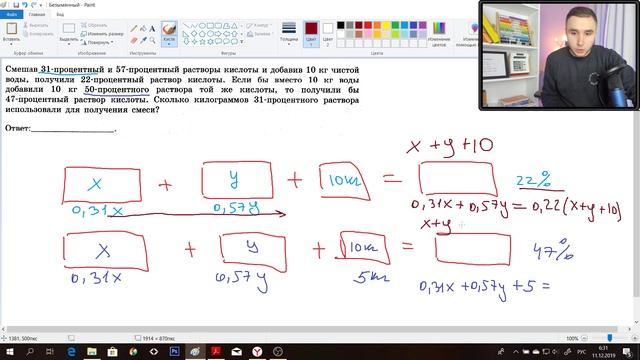Click Изменить размер resize button
Screen dimensions: 640x360
[x=102, y=34]
